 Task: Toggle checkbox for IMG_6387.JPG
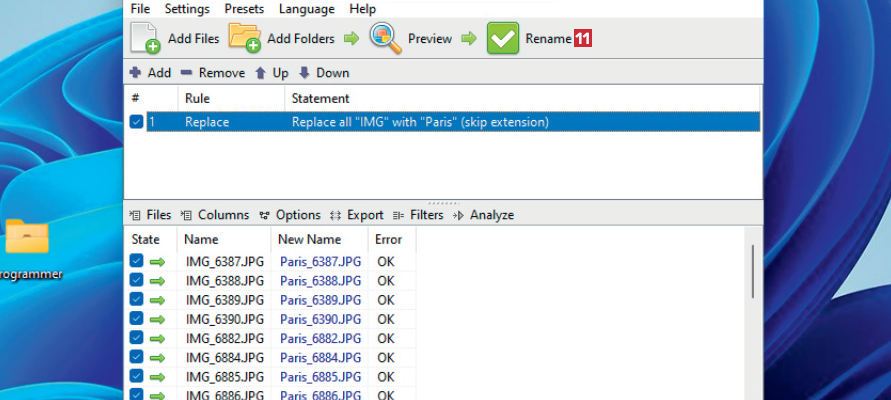click(137, 261)
